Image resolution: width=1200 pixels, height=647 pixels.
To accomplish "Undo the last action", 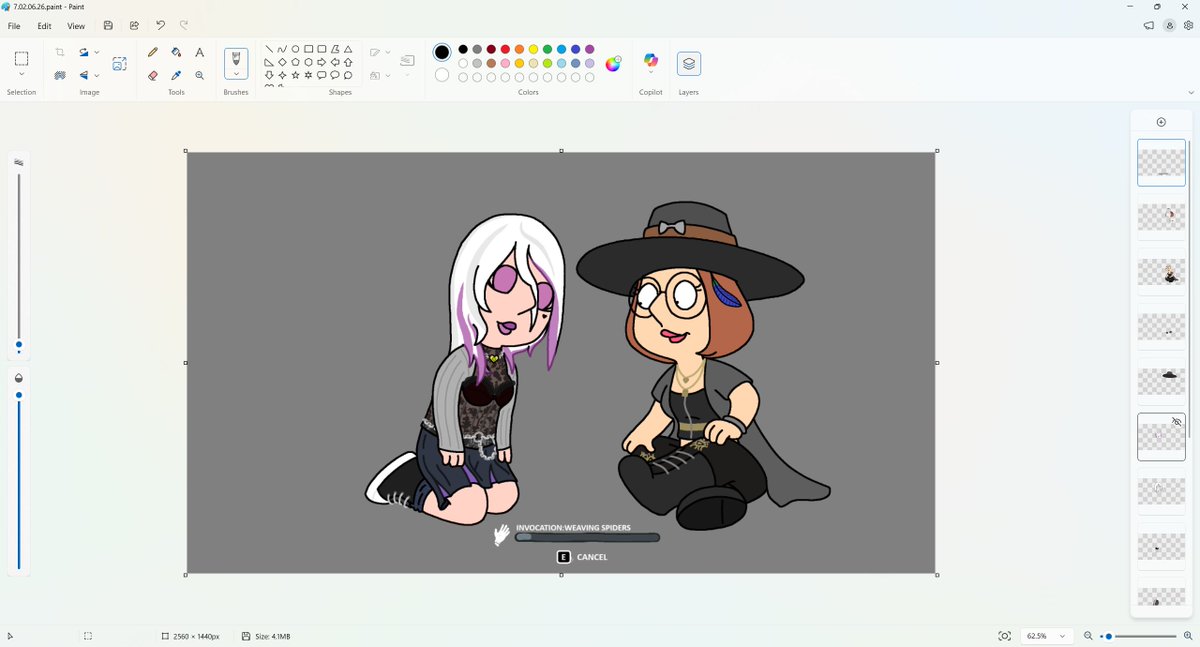I will (160, 26).
